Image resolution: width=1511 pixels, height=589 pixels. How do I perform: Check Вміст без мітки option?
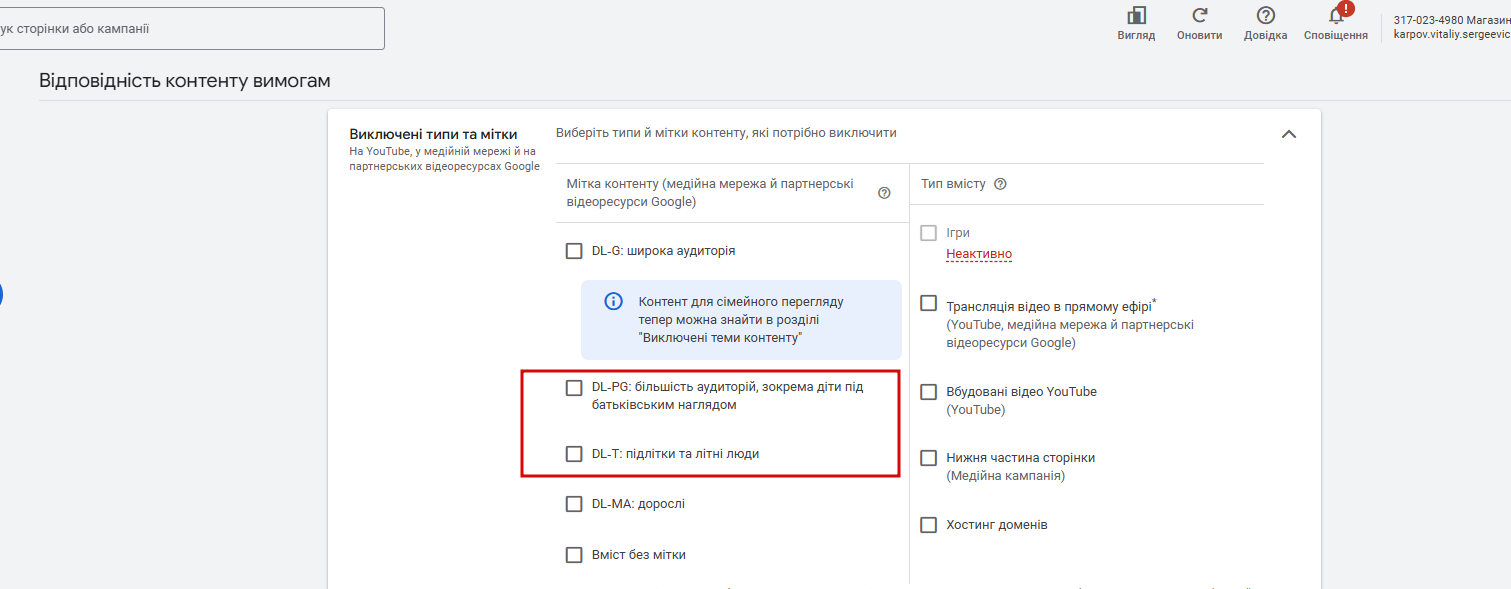(x=574, y=555)
